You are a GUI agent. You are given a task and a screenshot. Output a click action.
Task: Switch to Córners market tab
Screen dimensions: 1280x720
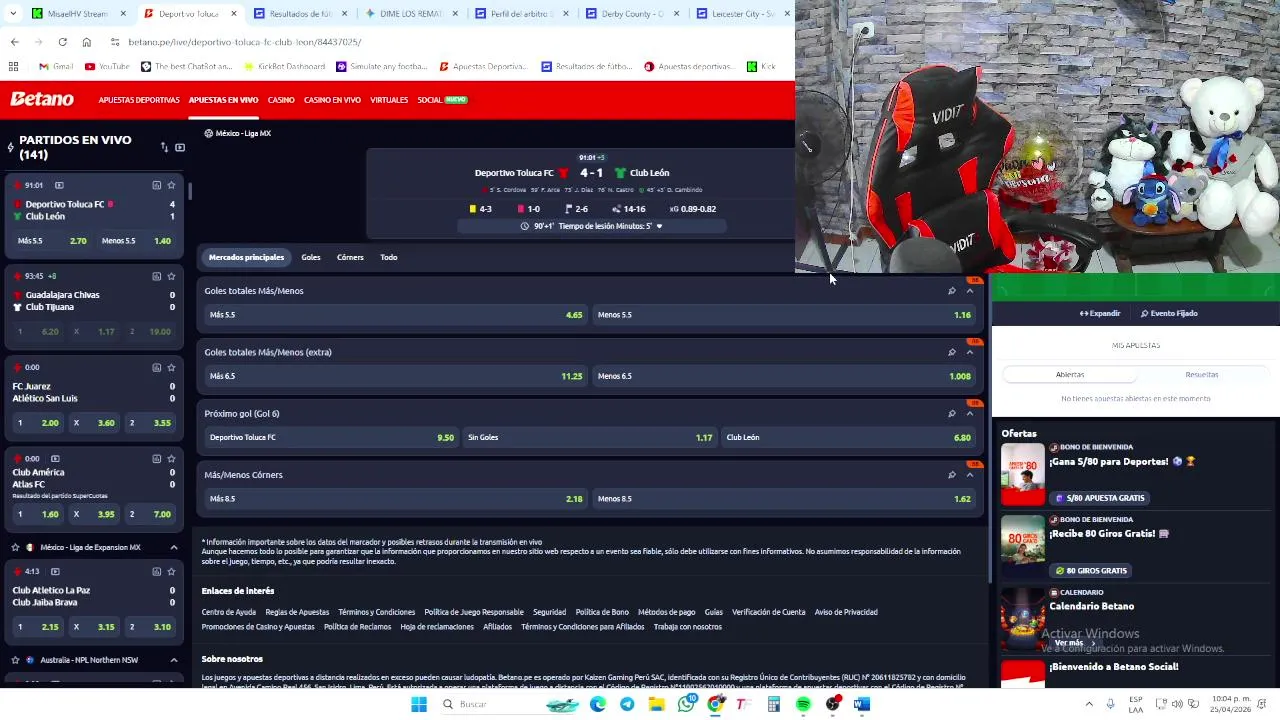[350, 257]
